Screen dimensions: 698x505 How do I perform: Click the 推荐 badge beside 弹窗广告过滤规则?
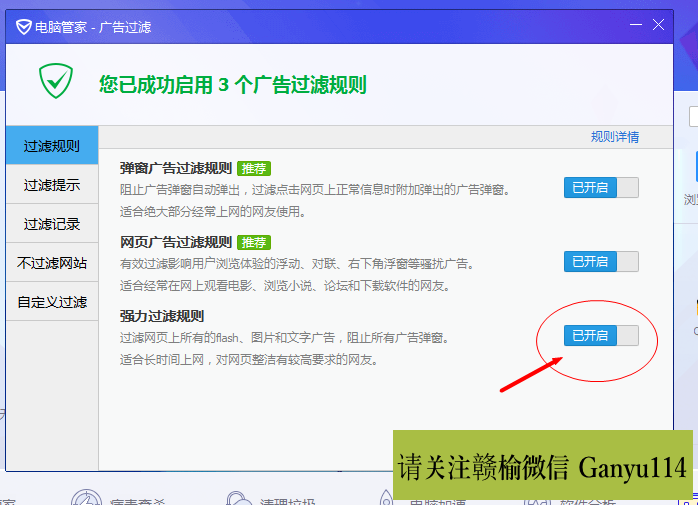(x=254, y=168)
